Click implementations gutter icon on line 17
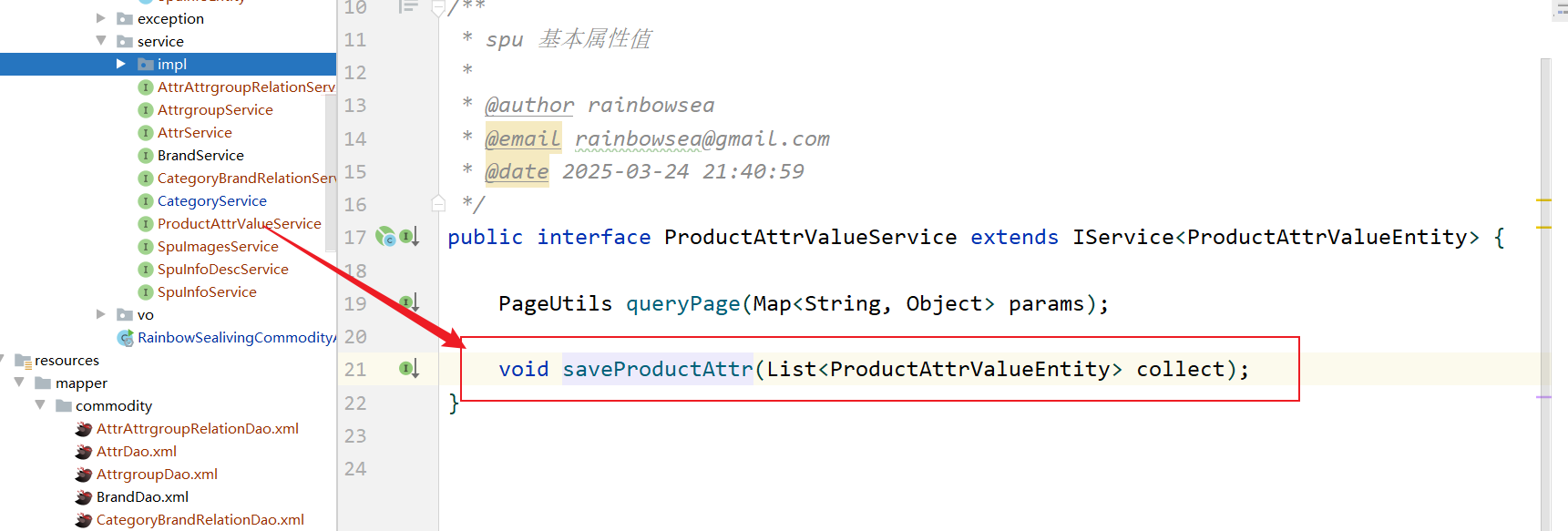This screenshot has height=531, width=1568. [409, 237]
